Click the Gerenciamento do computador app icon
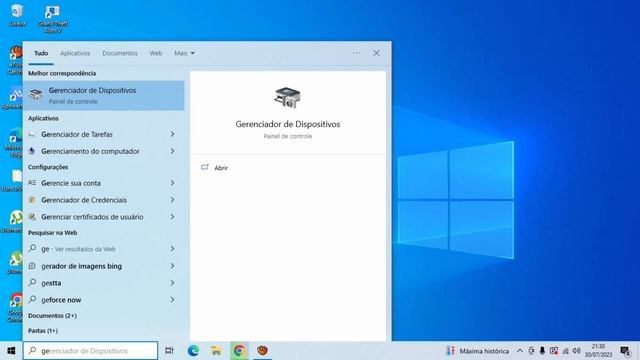The image size is (640, 360). tap(32, 151)
